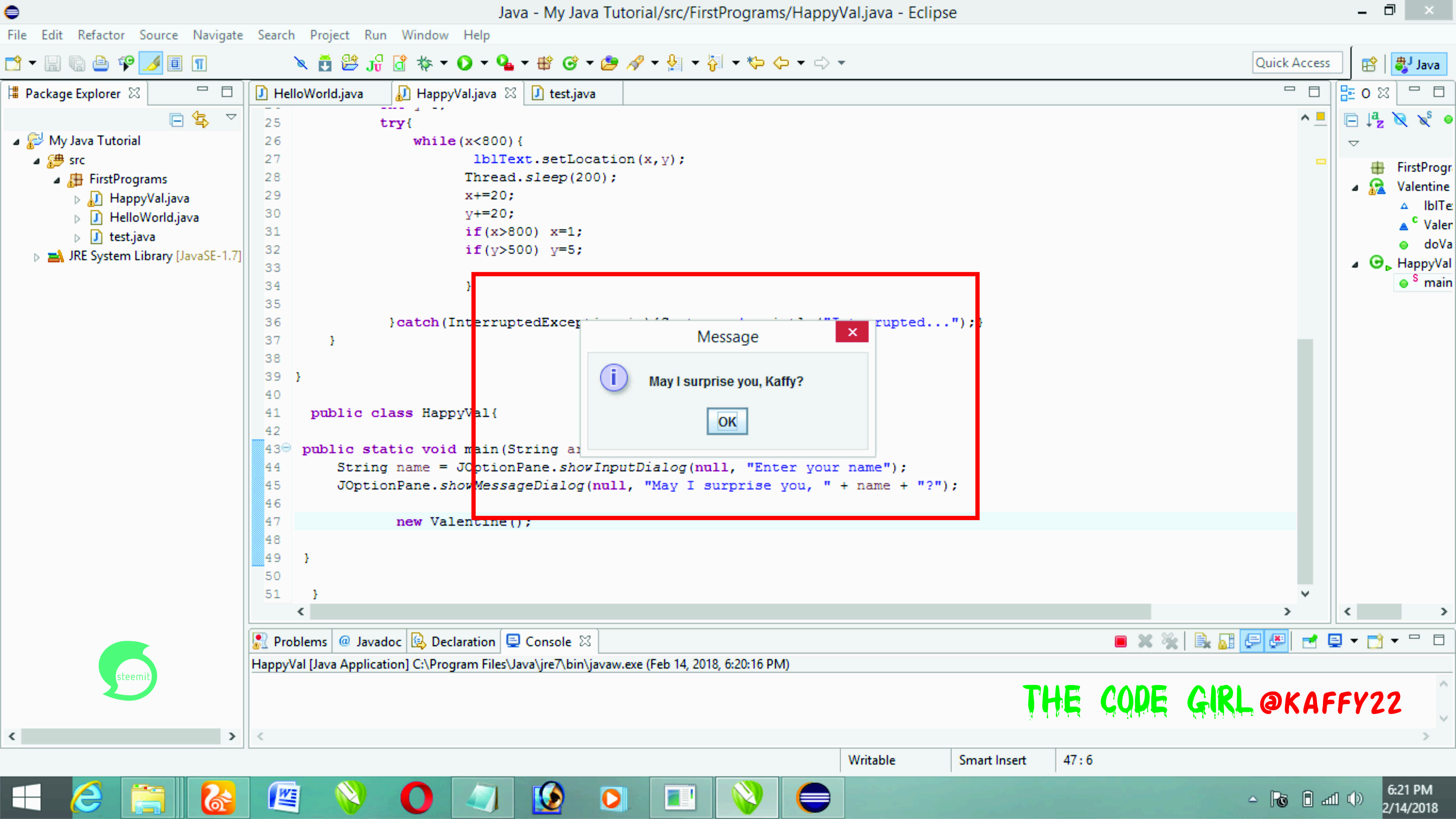Collapse FirstPrograms package node
Screen dimensions: 1456x819
pyautogui.click(x=57, y=180)
